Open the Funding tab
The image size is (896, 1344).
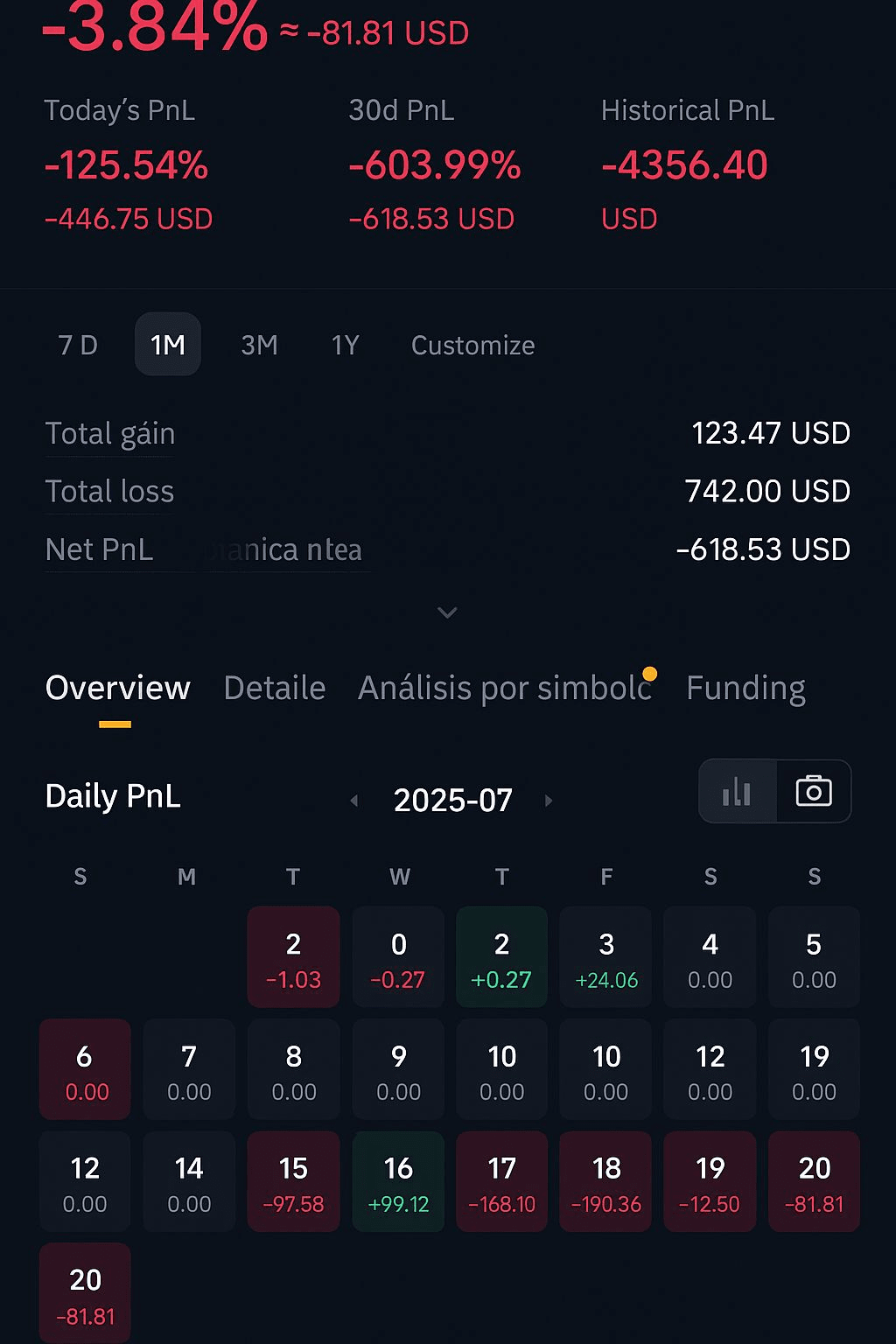746,689
